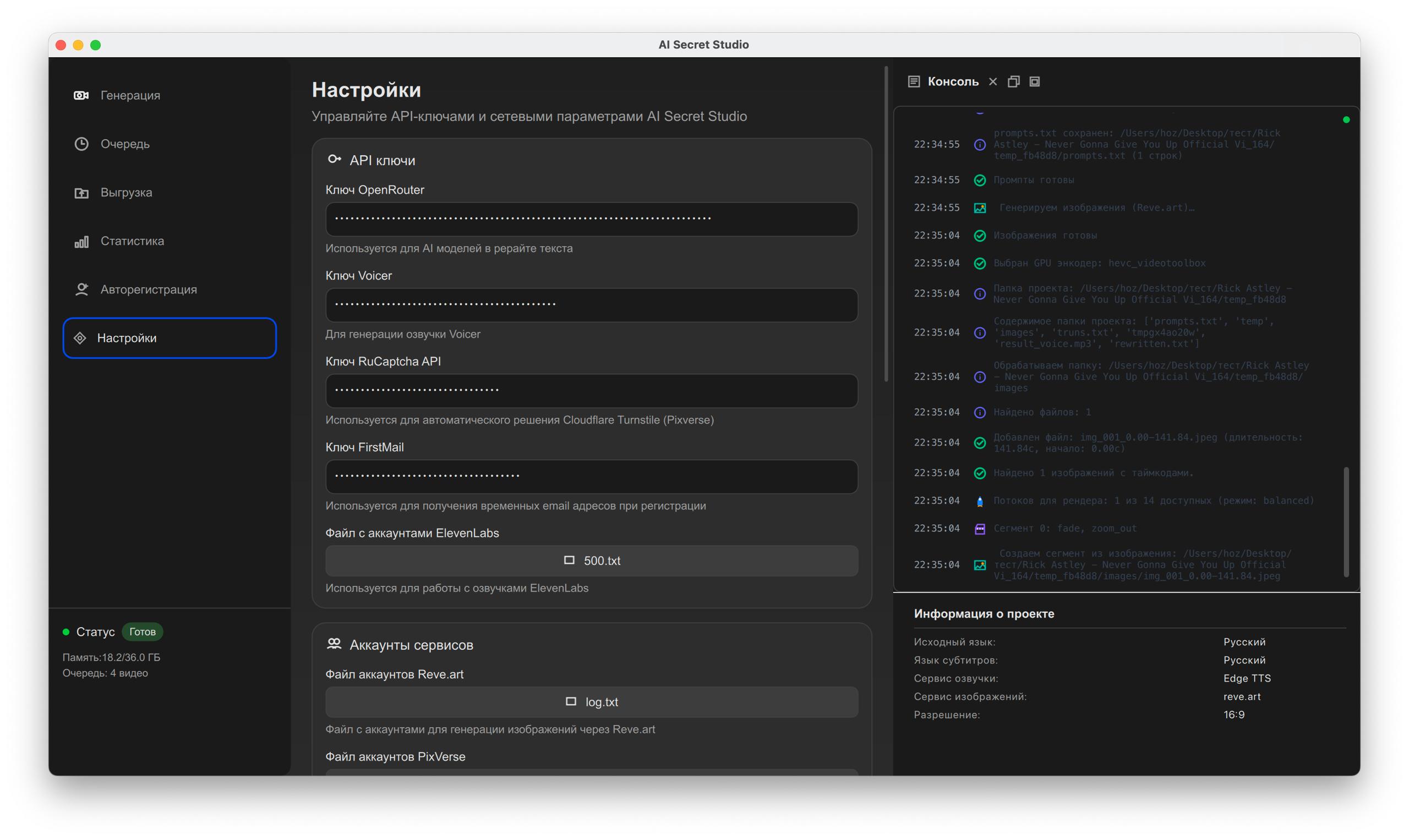Click the console copy windows icon
Viewport: 1409px width, 840px height.
tap(1014, 81)
